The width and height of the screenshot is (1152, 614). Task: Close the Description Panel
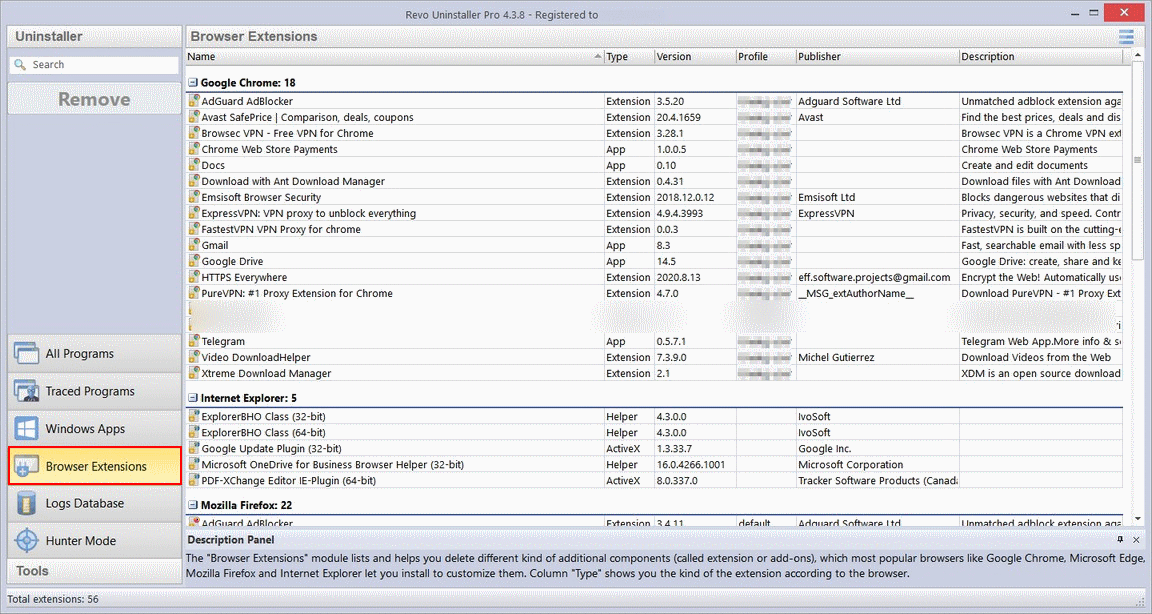1136,540
